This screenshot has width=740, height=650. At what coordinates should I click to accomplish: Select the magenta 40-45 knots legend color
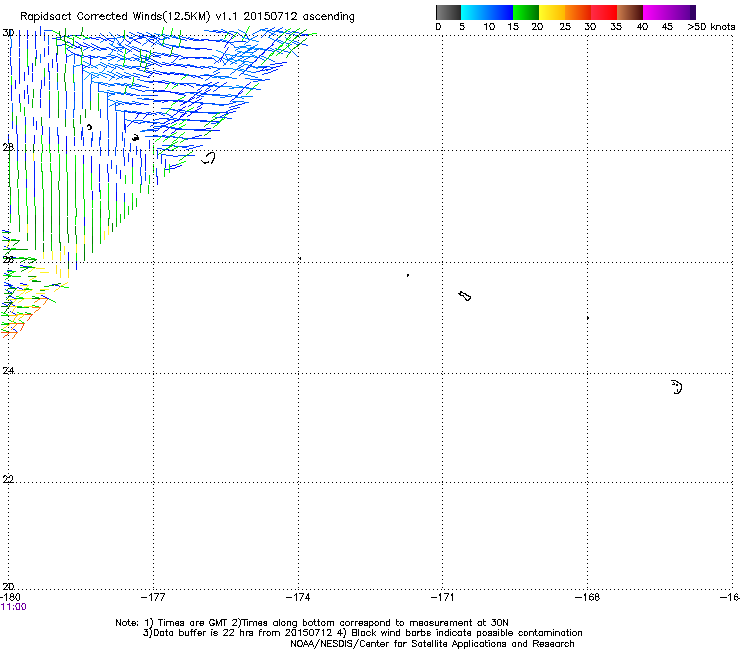[656, 12]
